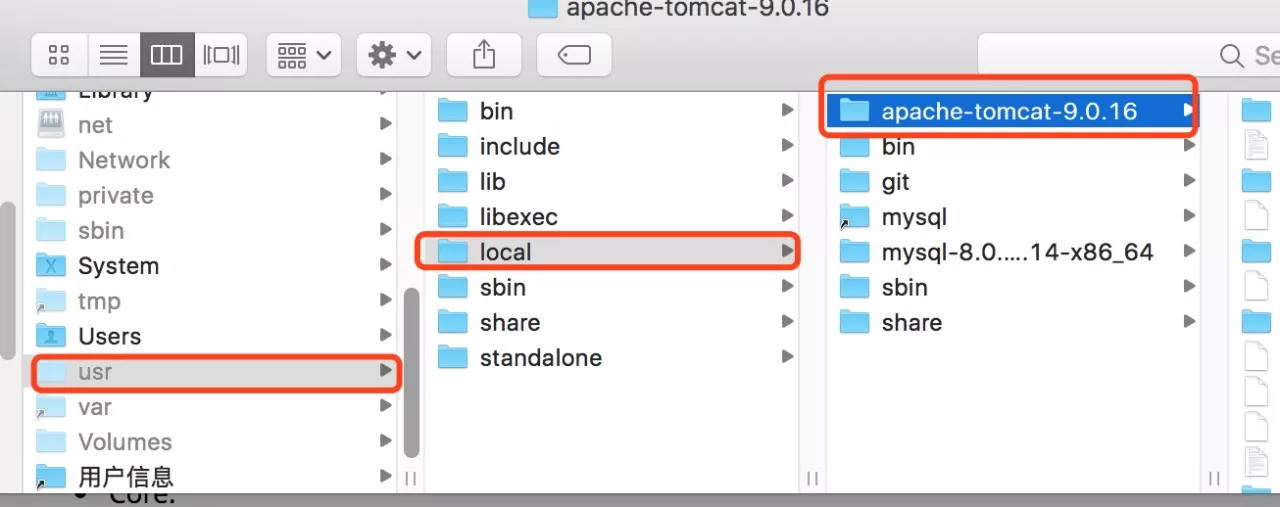Select the 用户信息 folder
This screenshot has width=1280, height=507.
point(211,477)
